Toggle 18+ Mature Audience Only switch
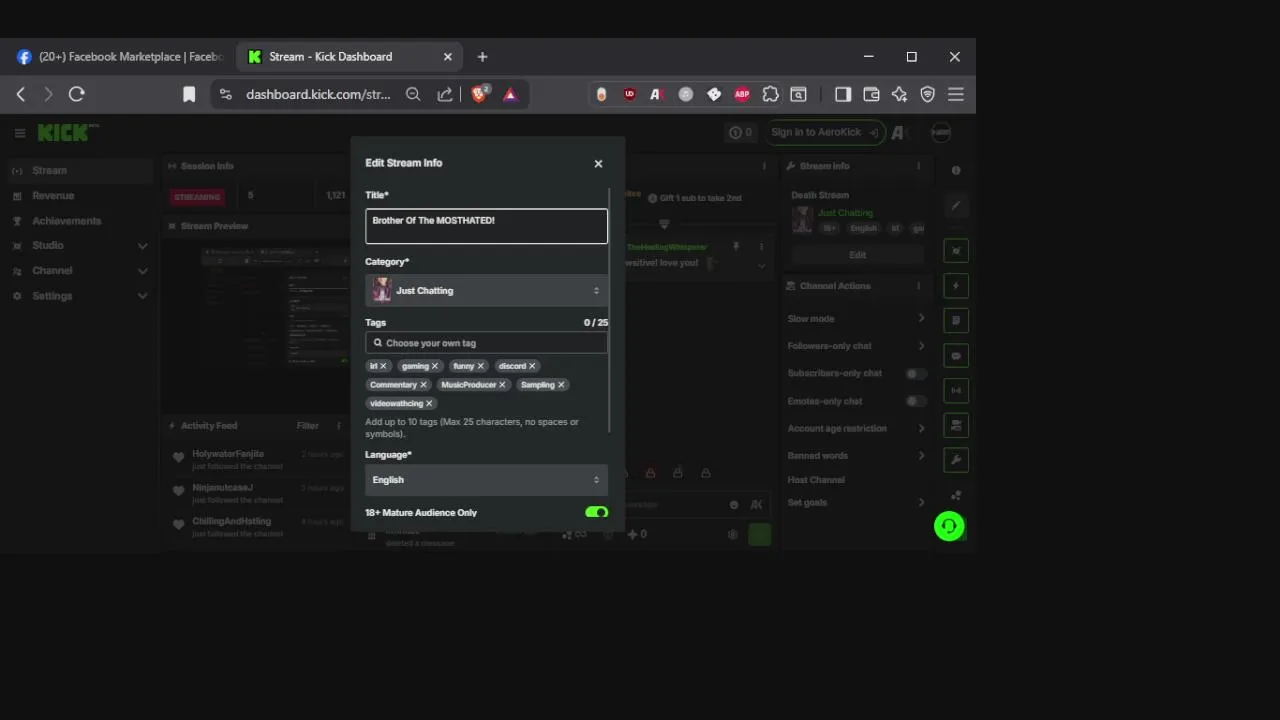 point(597,512)
